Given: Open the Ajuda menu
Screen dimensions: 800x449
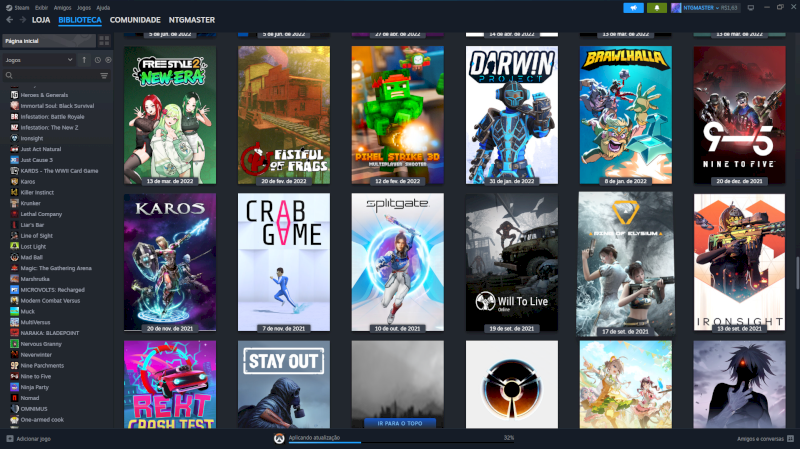Looking at the screenshot, I should (x=103, y=8).
